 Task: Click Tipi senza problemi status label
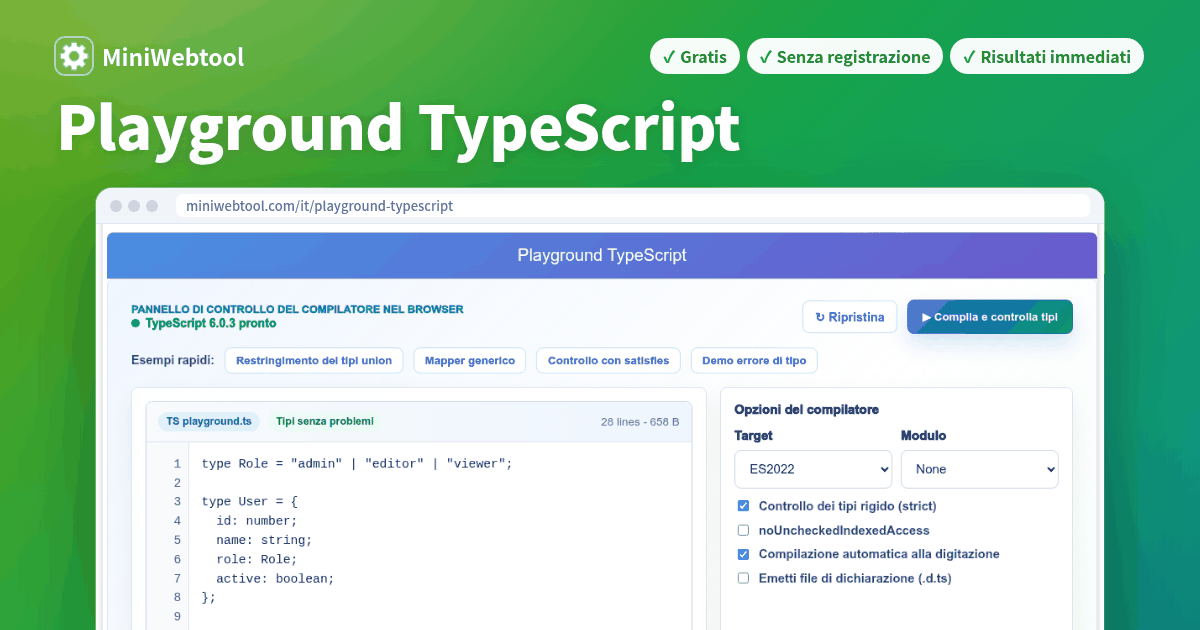325,422
